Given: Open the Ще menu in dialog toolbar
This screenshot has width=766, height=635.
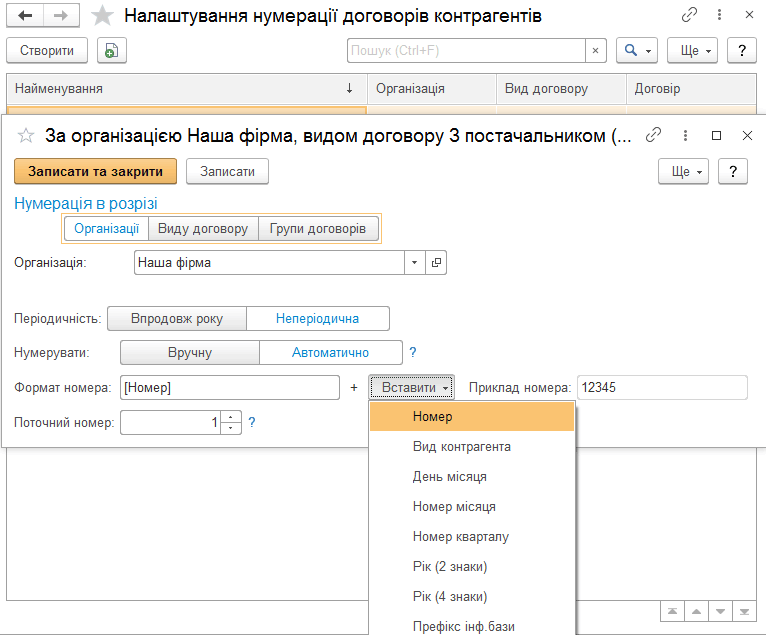Looking at the screenshot, I should click(x=683, y=171).
